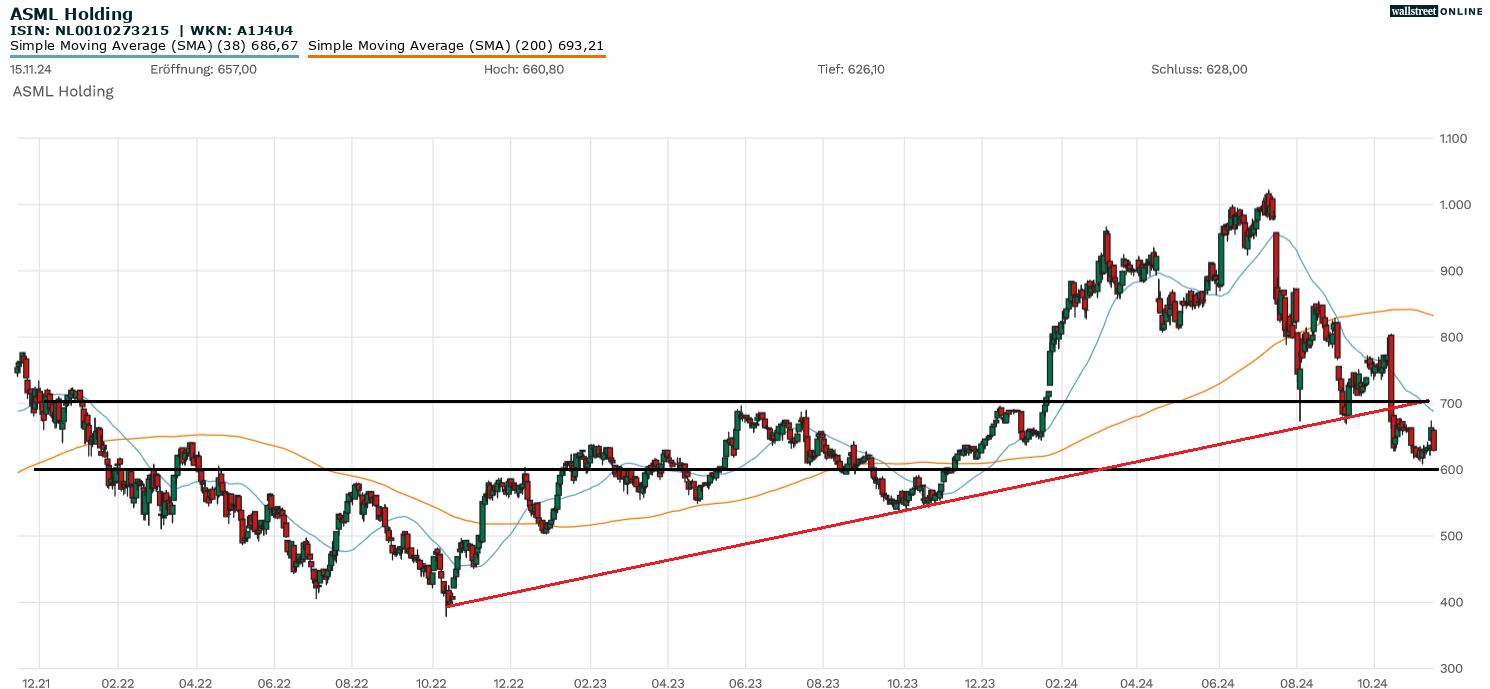
Task: Toggle the ASML Holding series label under the date
Action: click(63, 91)
